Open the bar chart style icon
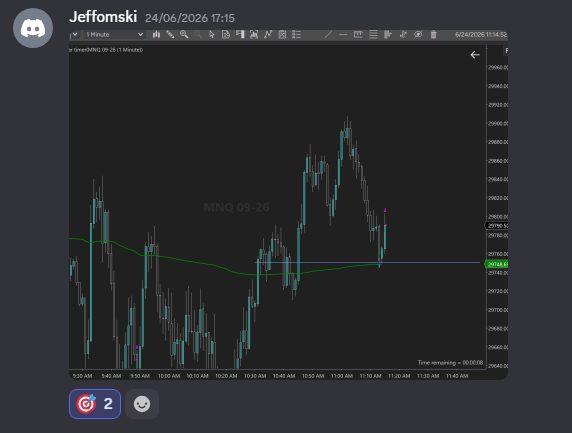The width and height of the screenshot is (572, 433). pyautogui.click(x=156, y=34)
